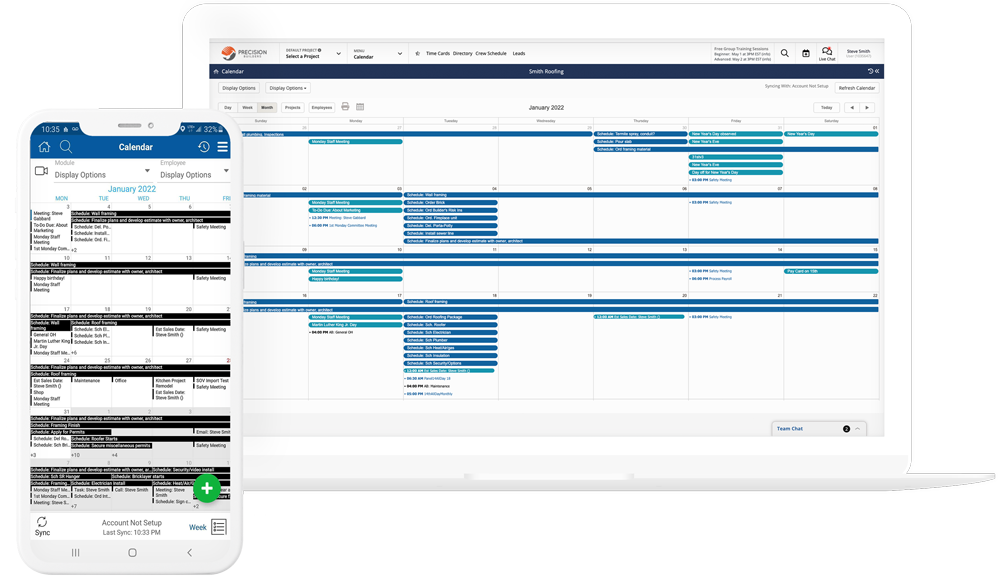1000x580 pixels.
Task: Tap the Sync icon on phone
Action: (42, 524)
